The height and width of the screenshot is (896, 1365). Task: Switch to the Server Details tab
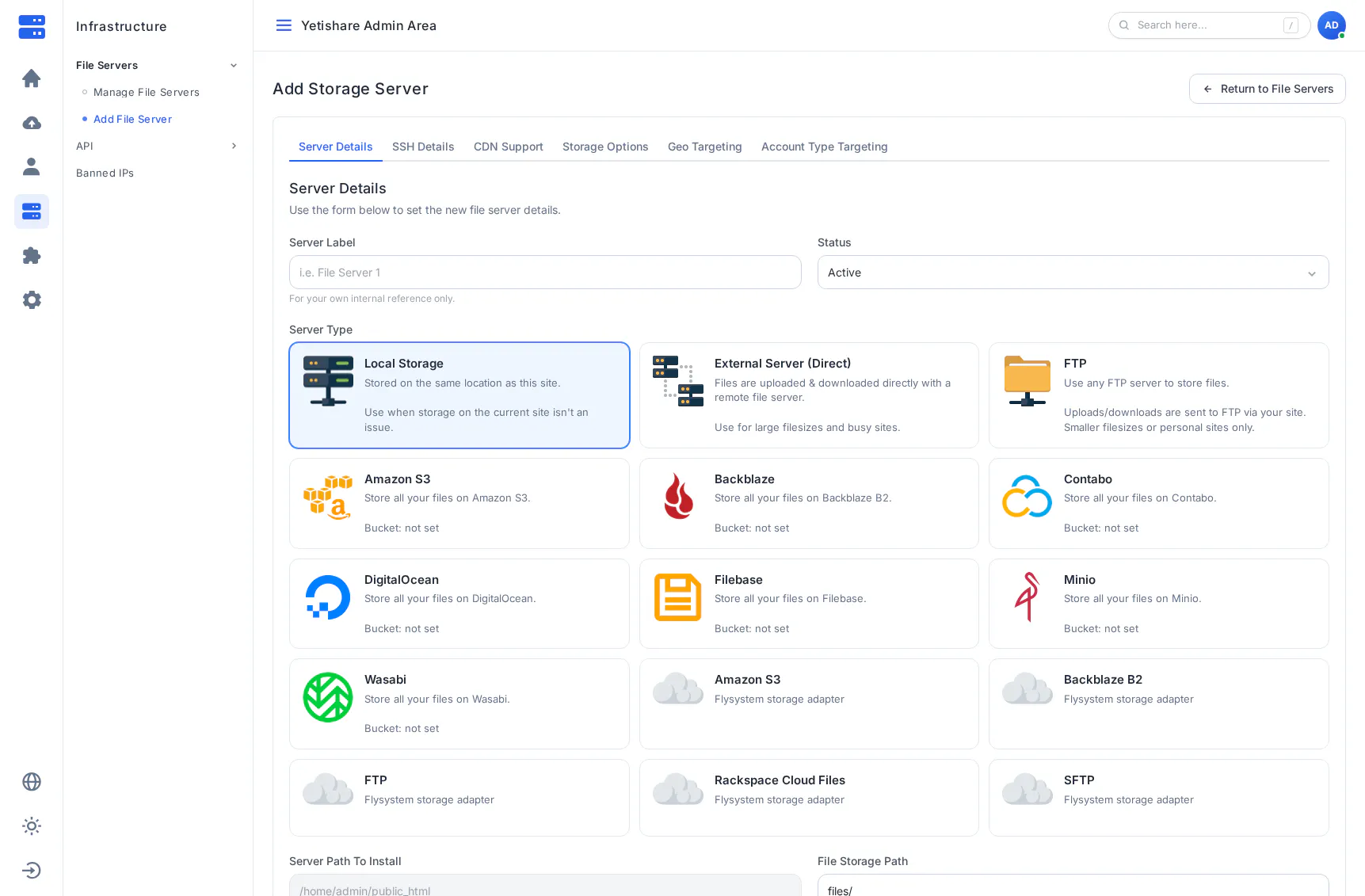(x=335, y=147)
